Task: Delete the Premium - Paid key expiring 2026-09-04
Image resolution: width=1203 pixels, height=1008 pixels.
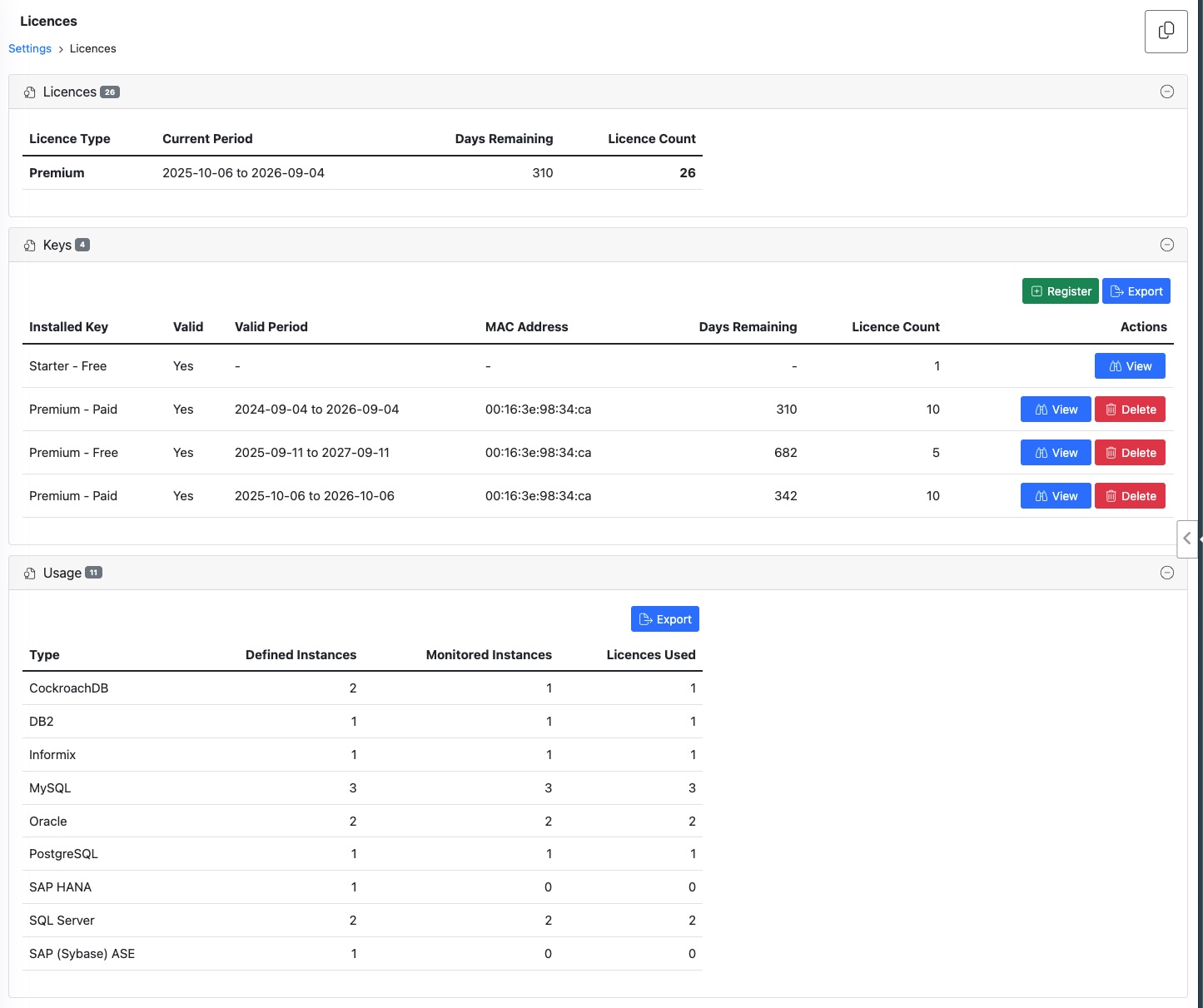Action: point(1130,410)
